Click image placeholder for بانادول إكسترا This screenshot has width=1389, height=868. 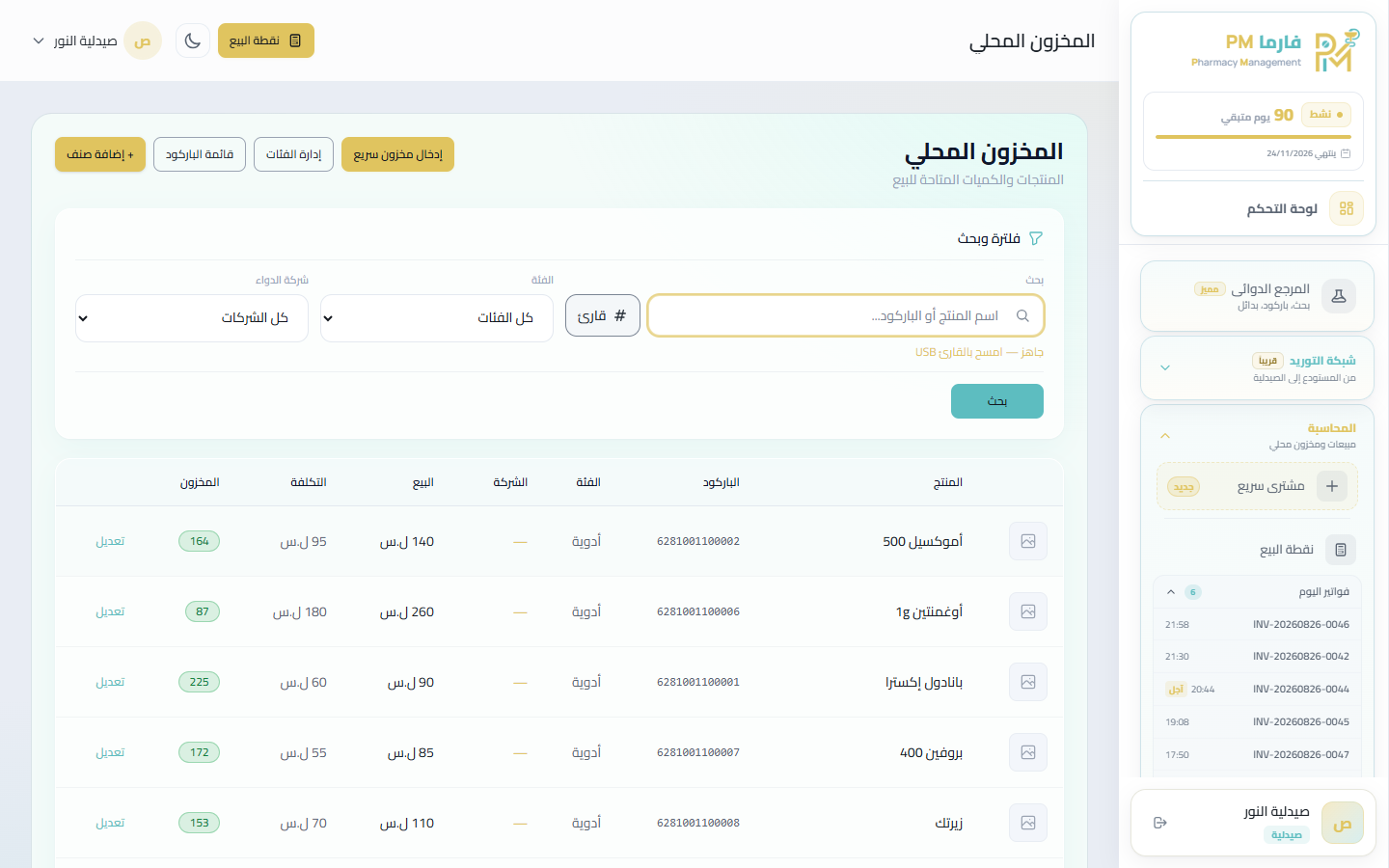point(1028,682)
